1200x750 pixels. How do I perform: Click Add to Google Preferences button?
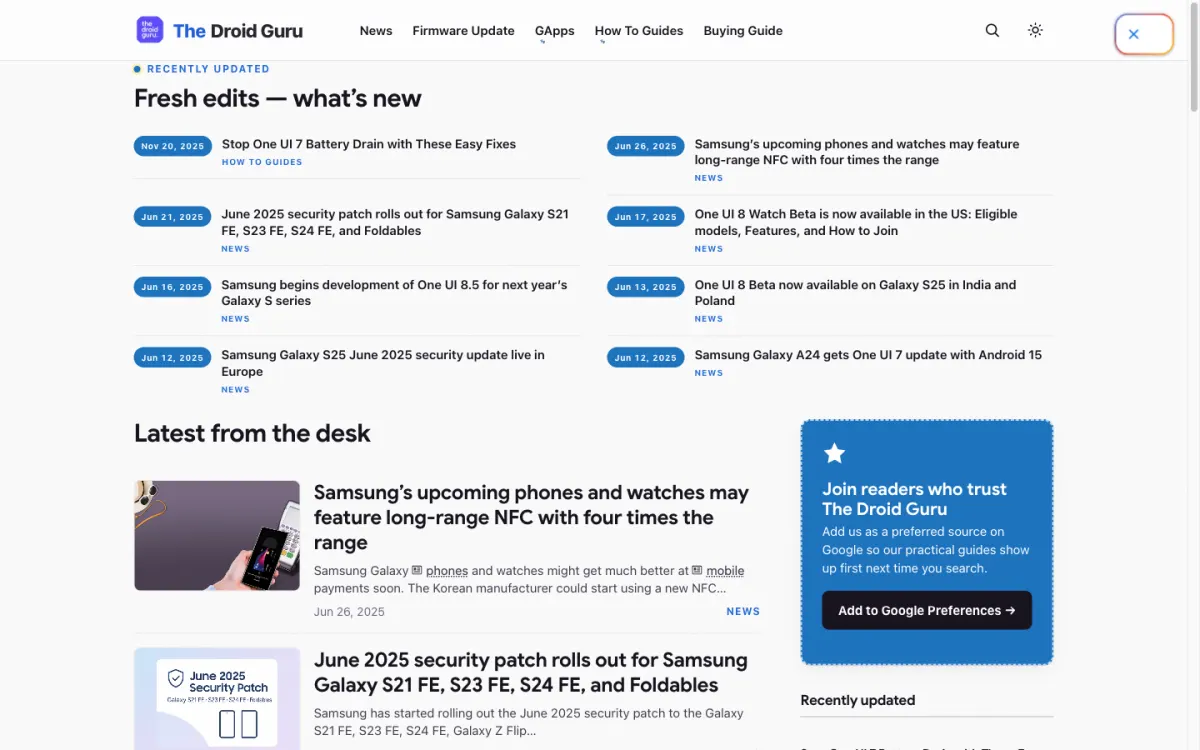pos(927,610)
